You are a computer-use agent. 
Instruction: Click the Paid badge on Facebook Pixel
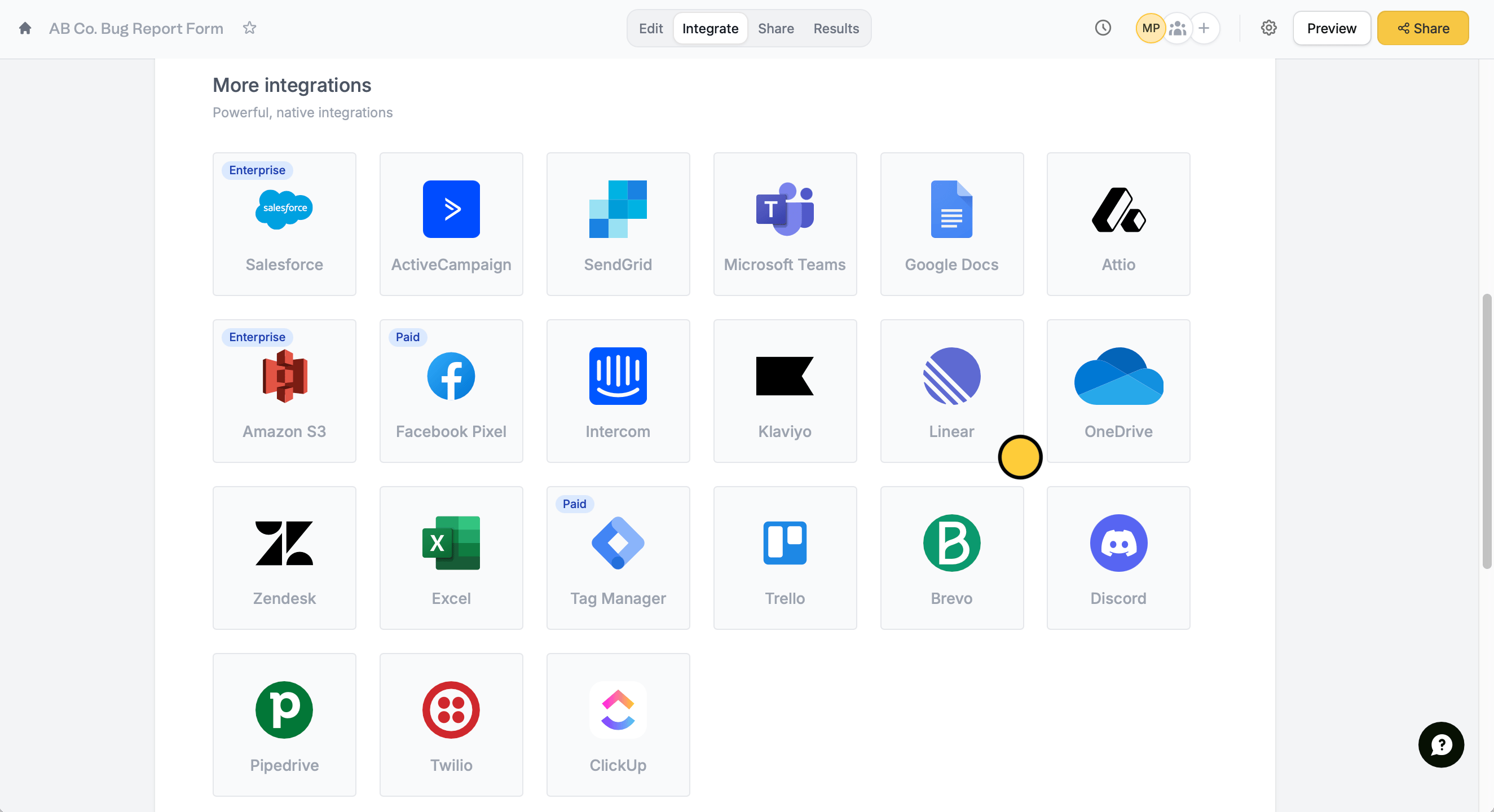[x=408, y=337]
